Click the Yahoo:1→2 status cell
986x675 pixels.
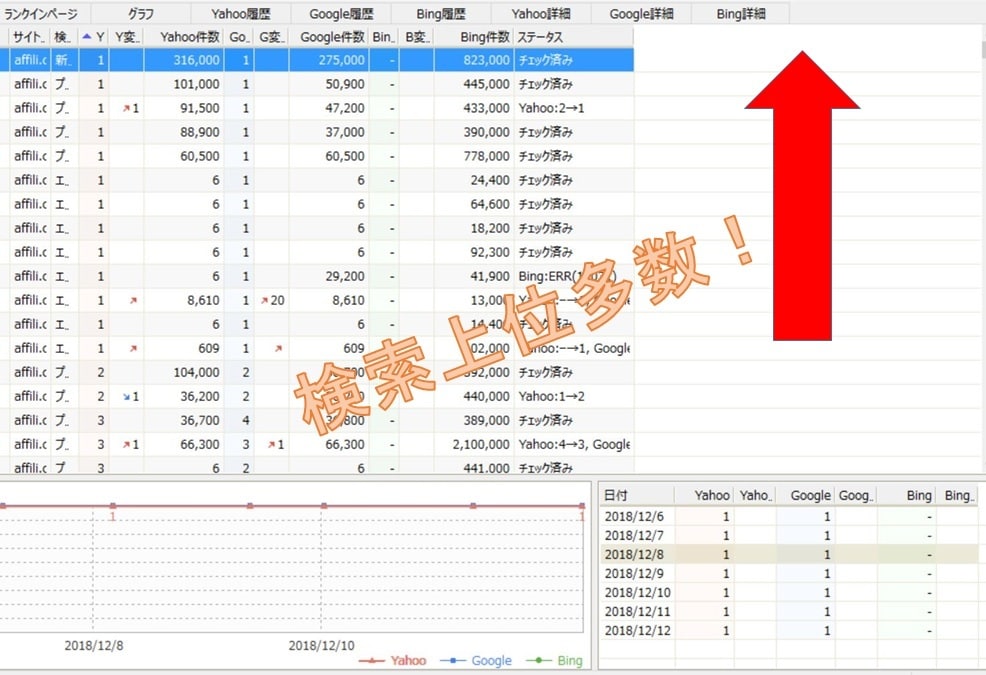573,396
